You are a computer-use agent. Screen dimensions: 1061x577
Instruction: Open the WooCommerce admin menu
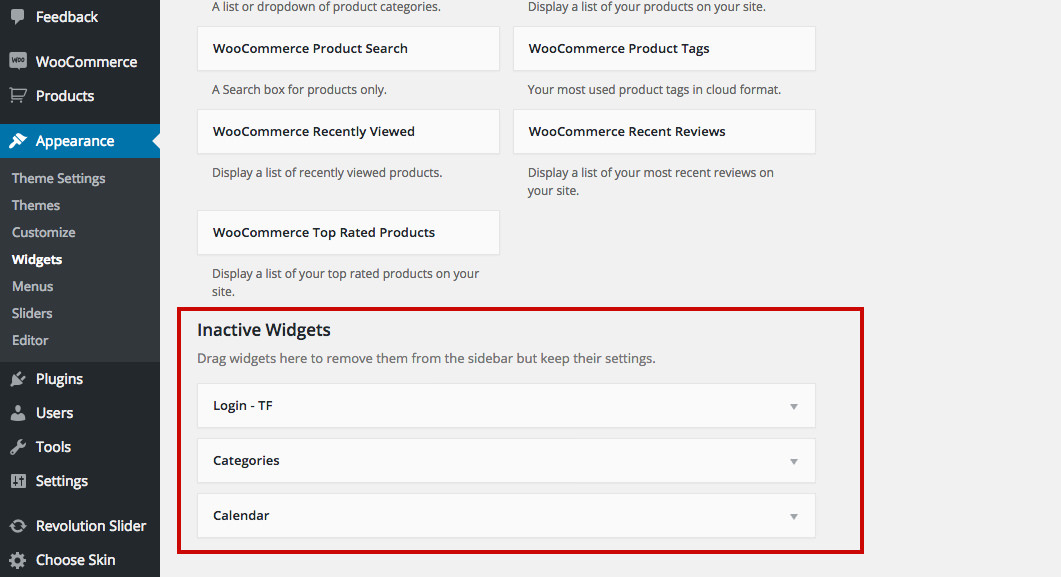coord(80,62)
